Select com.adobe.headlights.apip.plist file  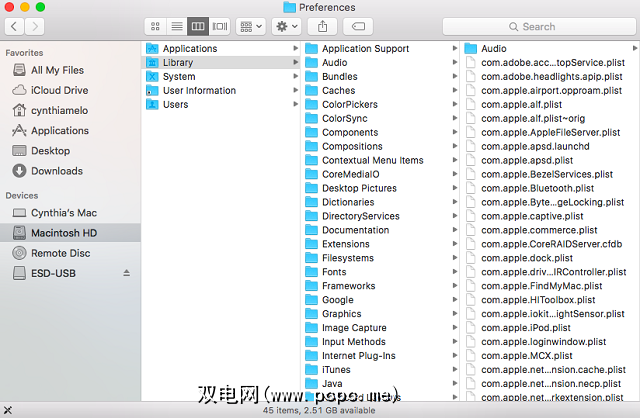click(551, 76)
